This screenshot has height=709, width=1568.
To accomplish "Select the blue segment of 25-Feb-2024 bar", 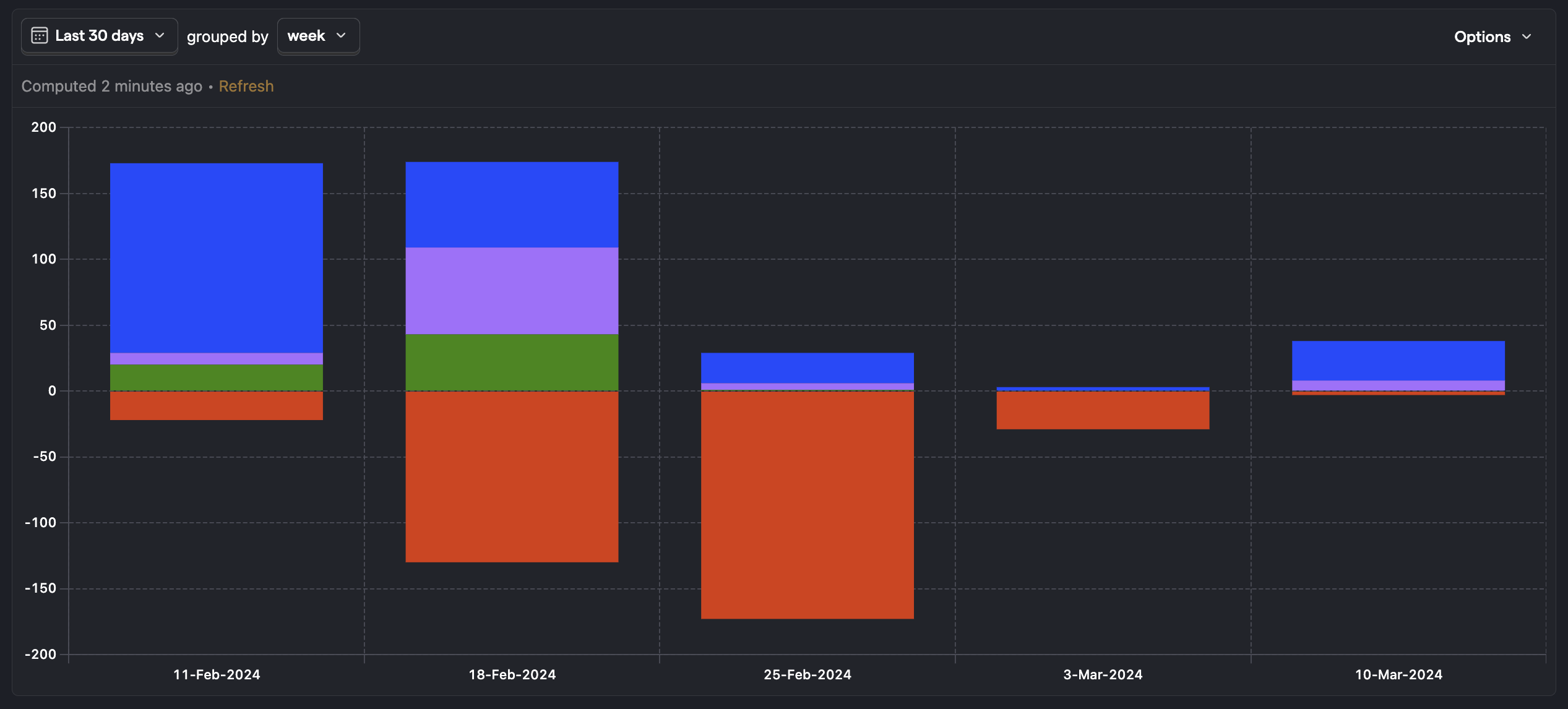I will (x=808, y=368).
